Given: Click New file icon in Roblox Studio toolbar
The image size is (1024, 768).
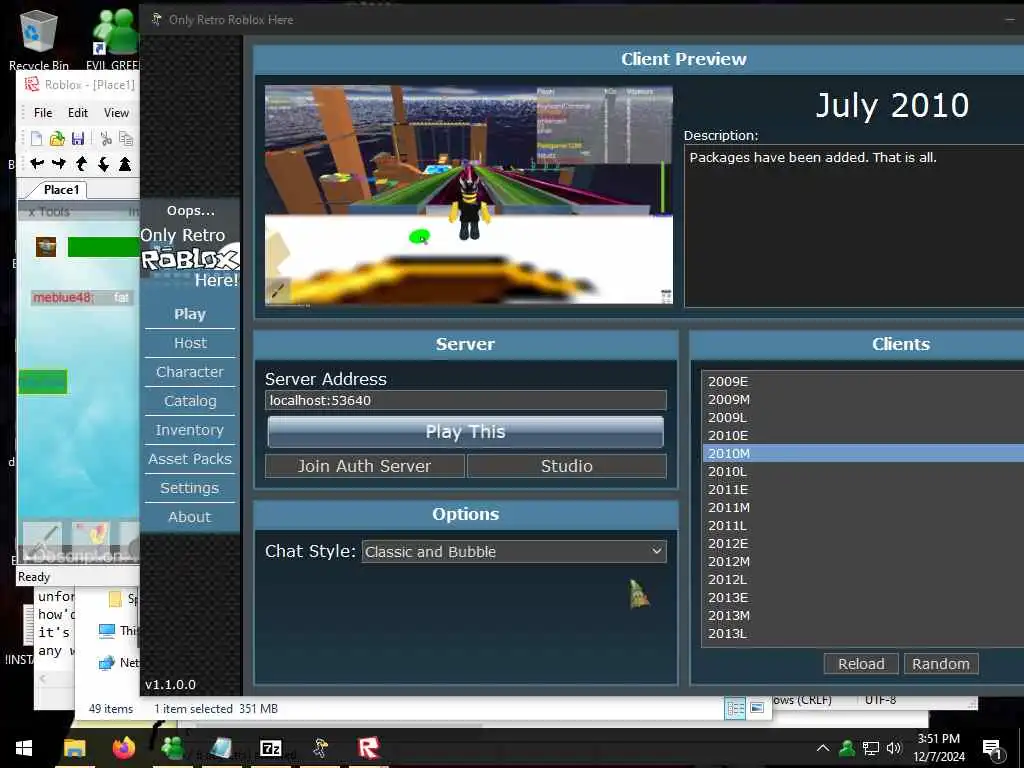Looking at the screenshot, I should (37, 138).
